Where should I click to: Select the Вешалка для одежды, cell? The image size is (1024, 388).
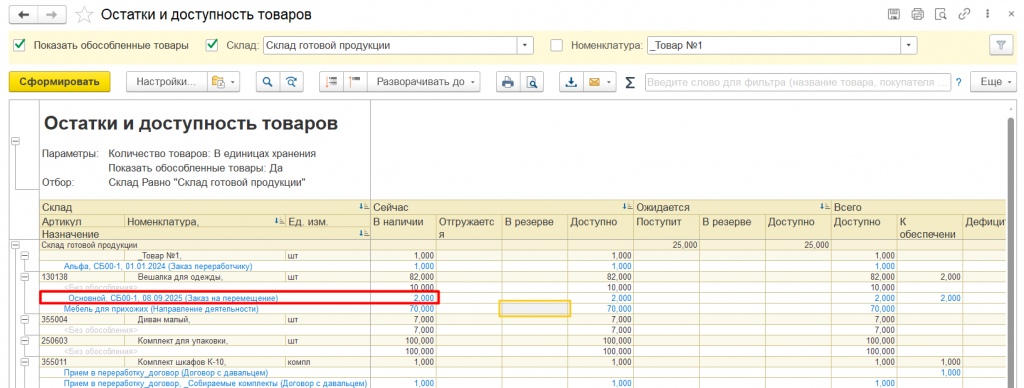(204, 277)
